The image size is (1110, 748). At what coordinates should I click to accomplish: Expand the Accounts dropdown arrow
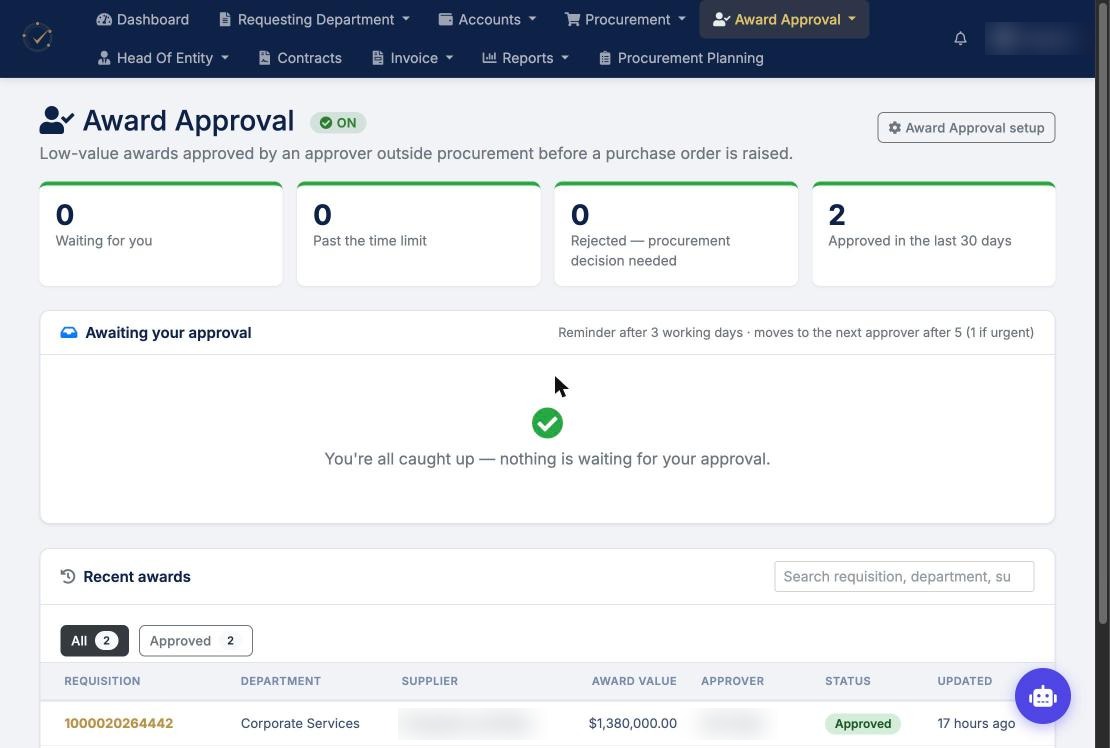coord(532,19)
